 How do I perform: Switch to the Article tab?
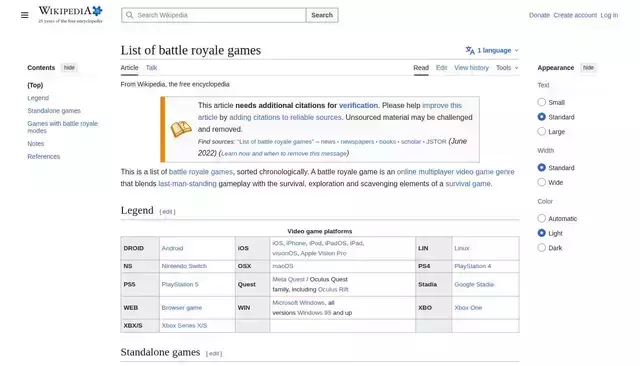tap(129, 68)
